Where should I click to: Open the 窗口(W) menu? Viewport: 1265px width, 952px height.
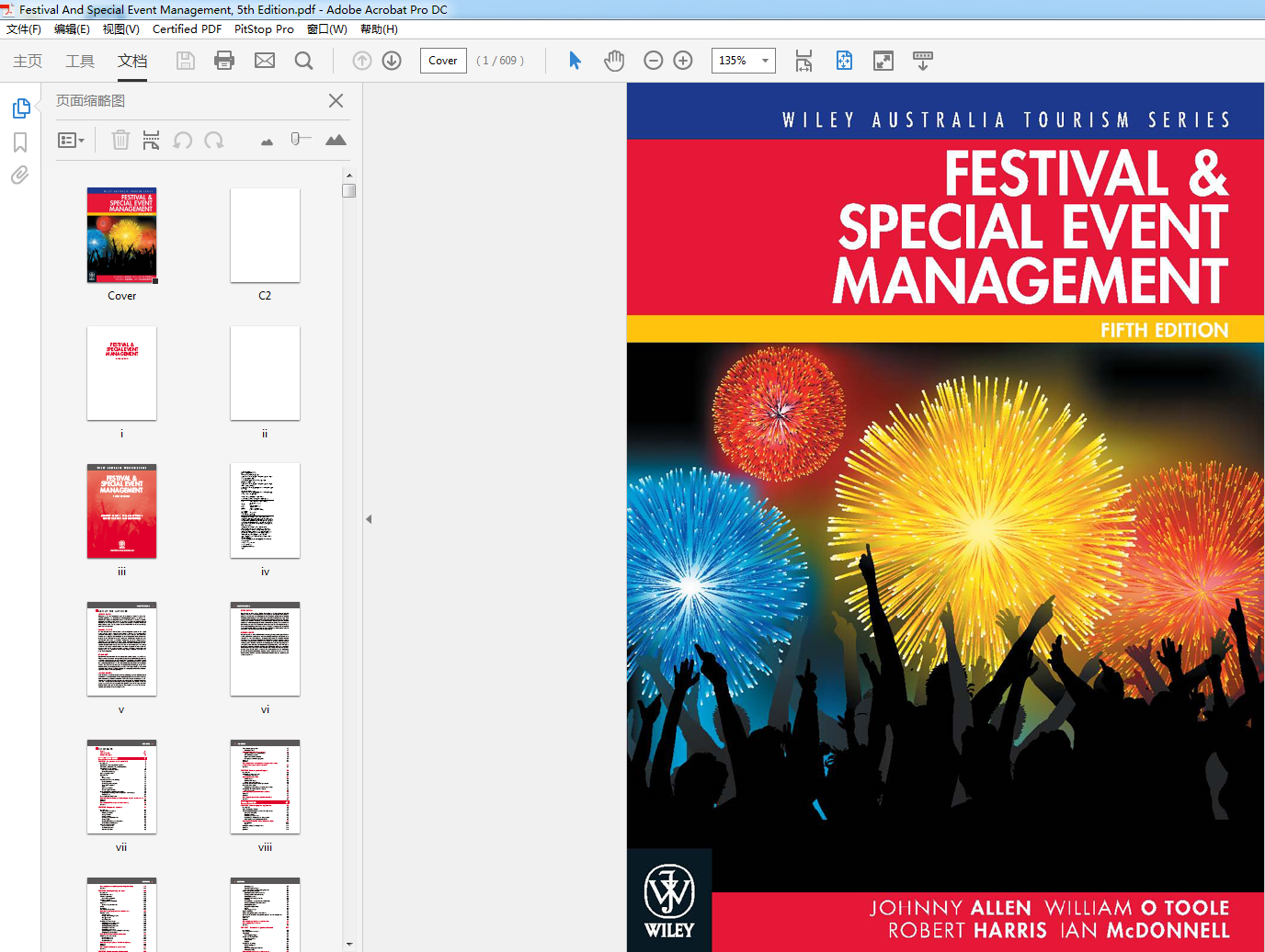pos(327,29)
